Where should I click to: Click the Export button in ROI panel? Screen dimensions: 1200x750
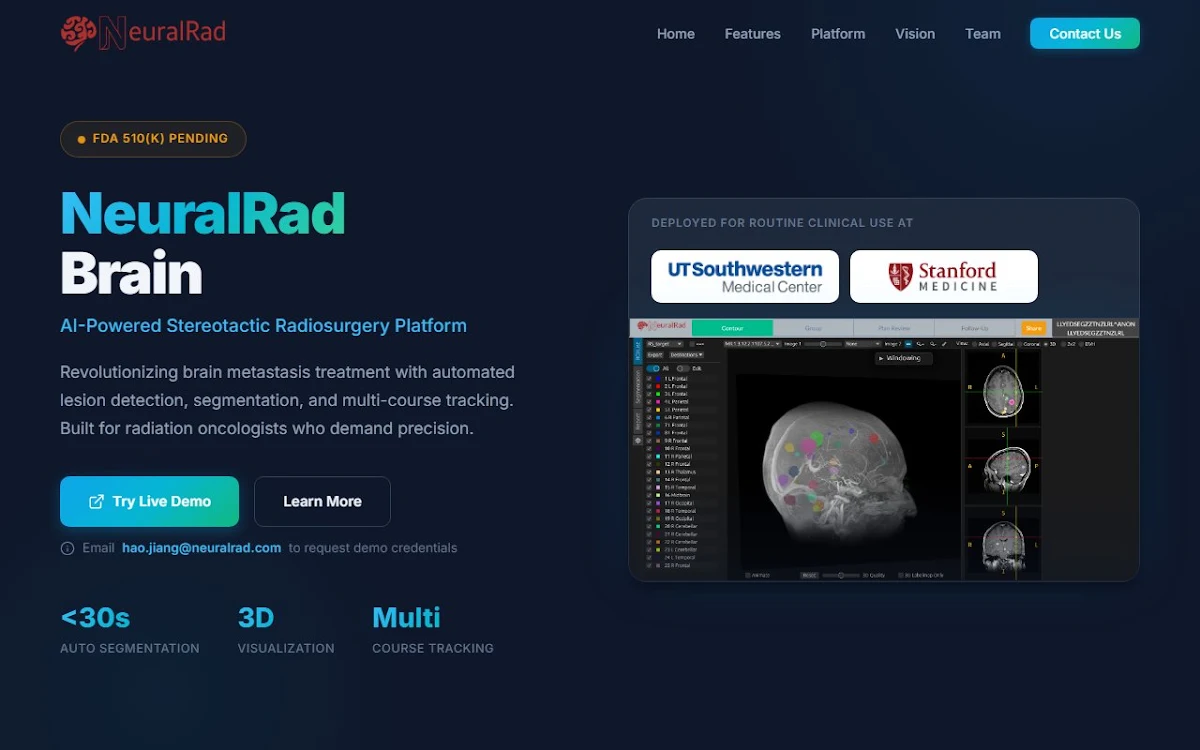pos(655,355)
